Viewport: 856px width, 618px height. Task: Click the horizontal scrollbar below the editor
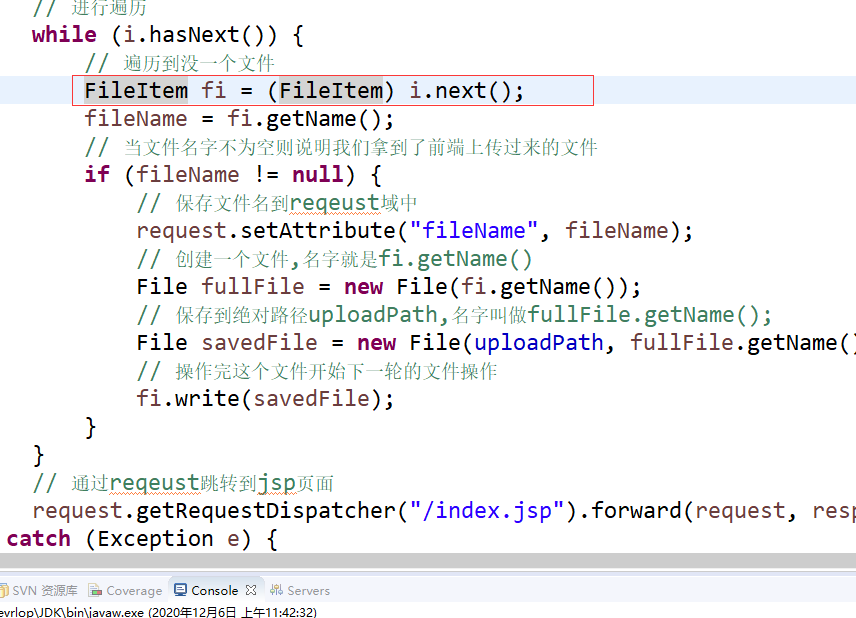pos(428,560)
